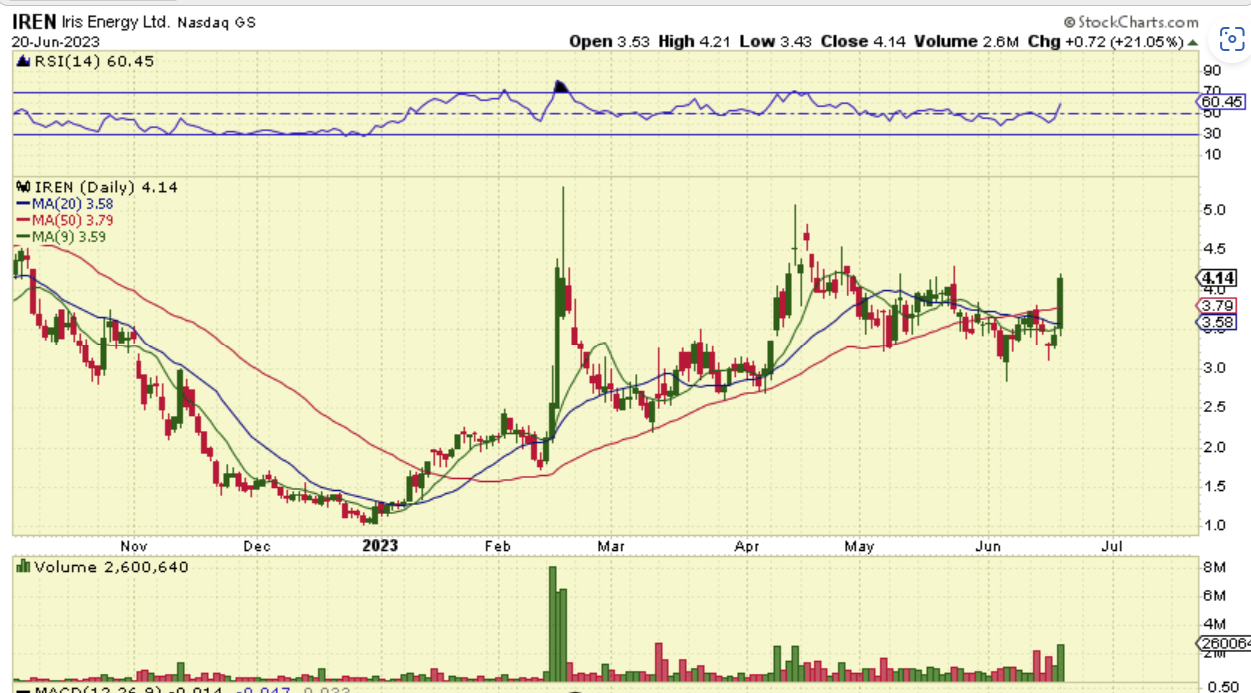Click the 20-Jun-2023 date label

click(52, 41)
